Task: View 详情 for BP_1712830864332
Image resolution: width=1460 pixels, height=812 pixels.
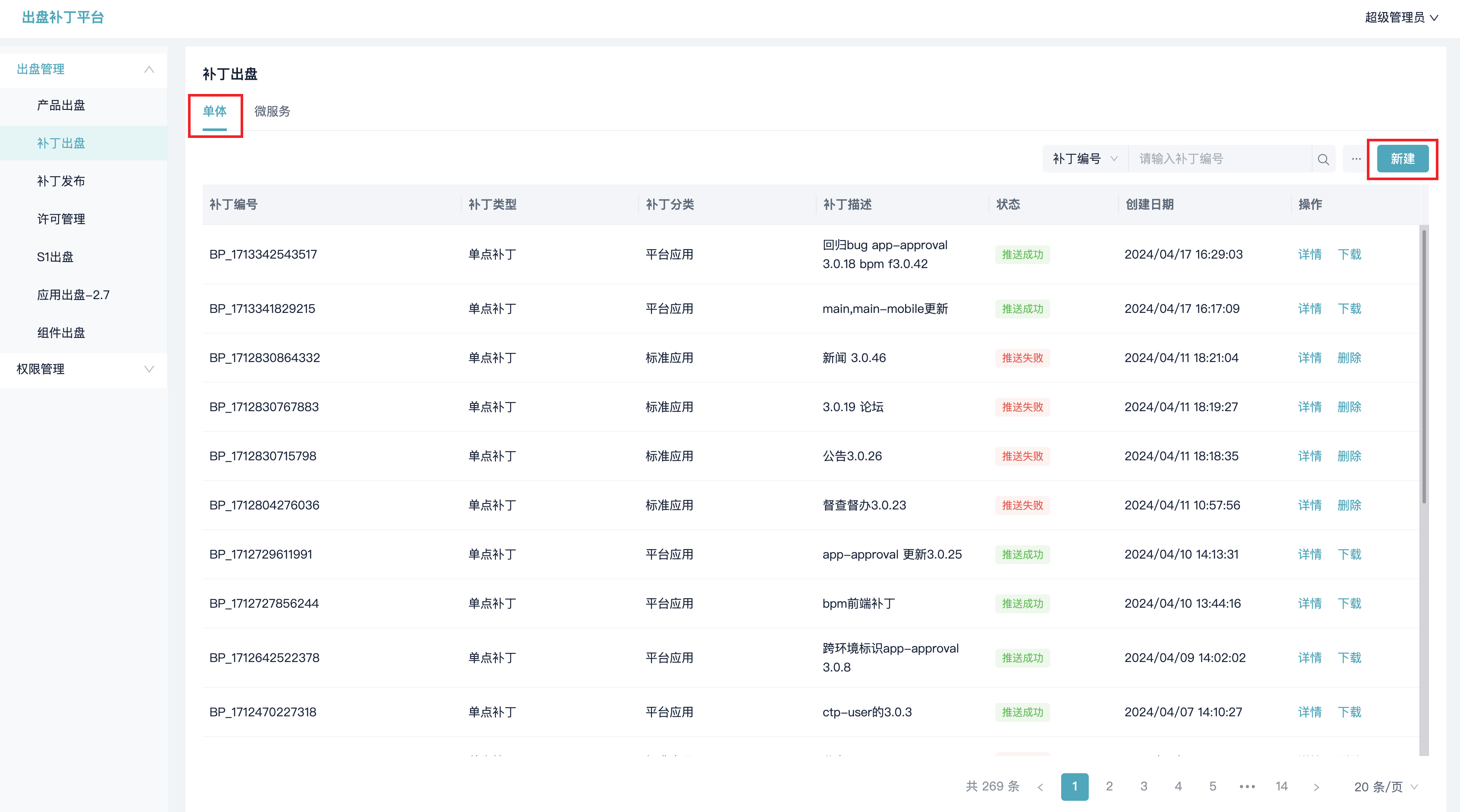Action: [x=1310, y=358]
